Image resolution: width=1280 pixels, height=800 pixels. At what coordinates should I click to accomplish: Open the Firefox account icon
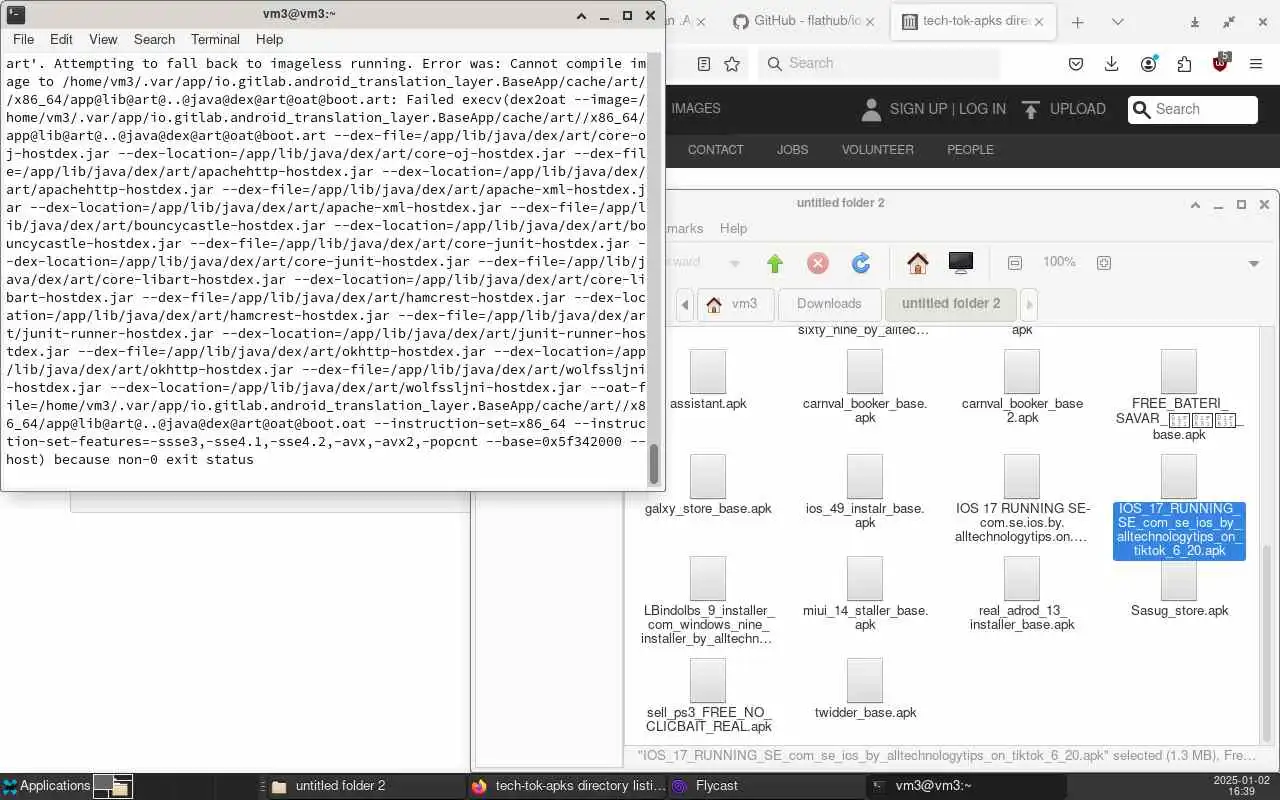point(1148,64)
